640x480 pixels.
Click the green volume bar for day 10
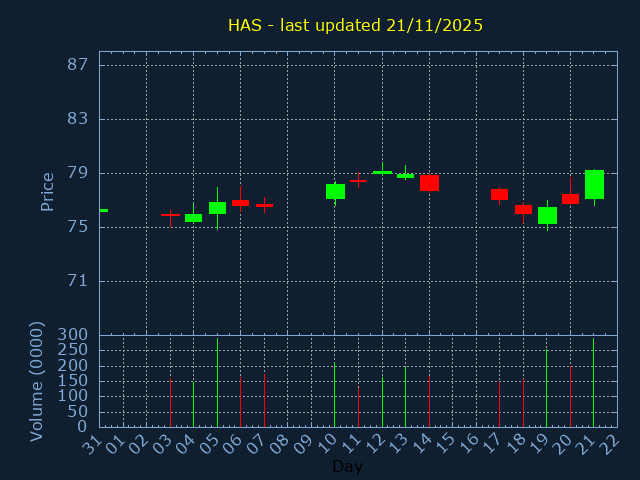334,395
